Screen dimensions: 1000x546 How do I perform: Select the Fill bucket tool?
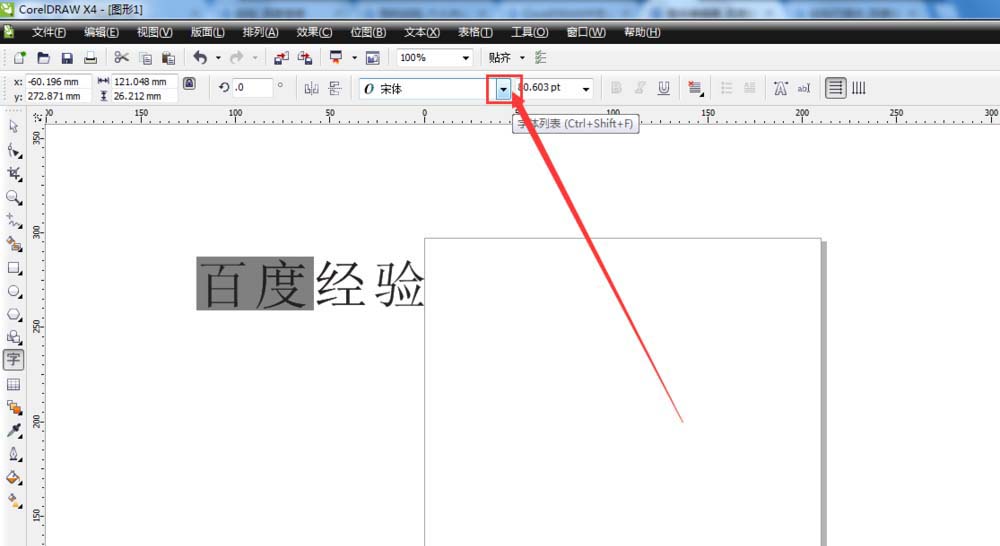point(13,478)
